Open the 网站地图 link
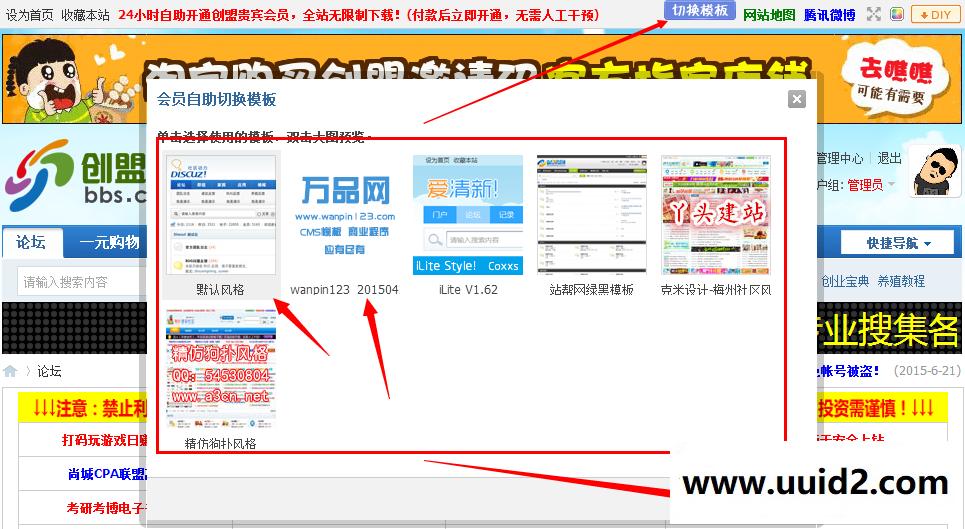This screenshot has width=965, height=529. pyautogui.click(x=769, y=15)
